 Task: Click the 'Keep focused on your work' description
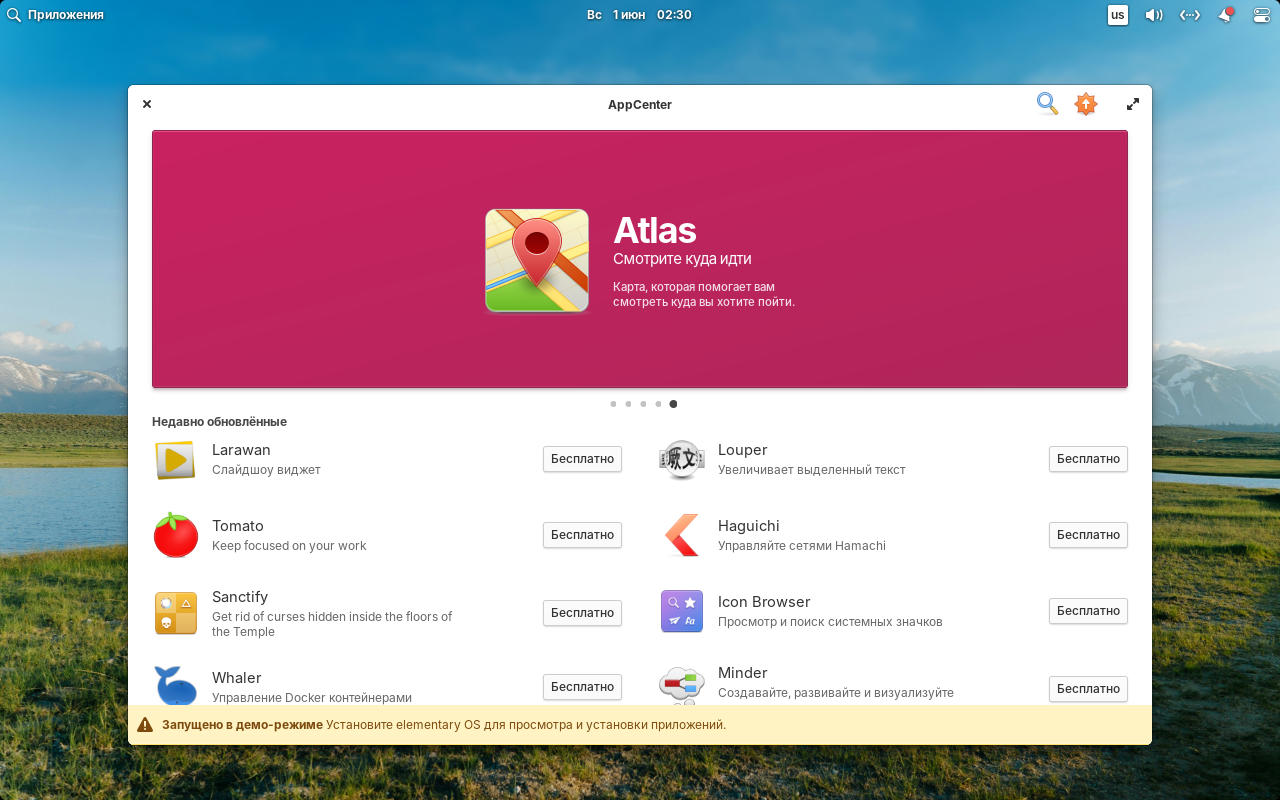(x=289, y=546)
